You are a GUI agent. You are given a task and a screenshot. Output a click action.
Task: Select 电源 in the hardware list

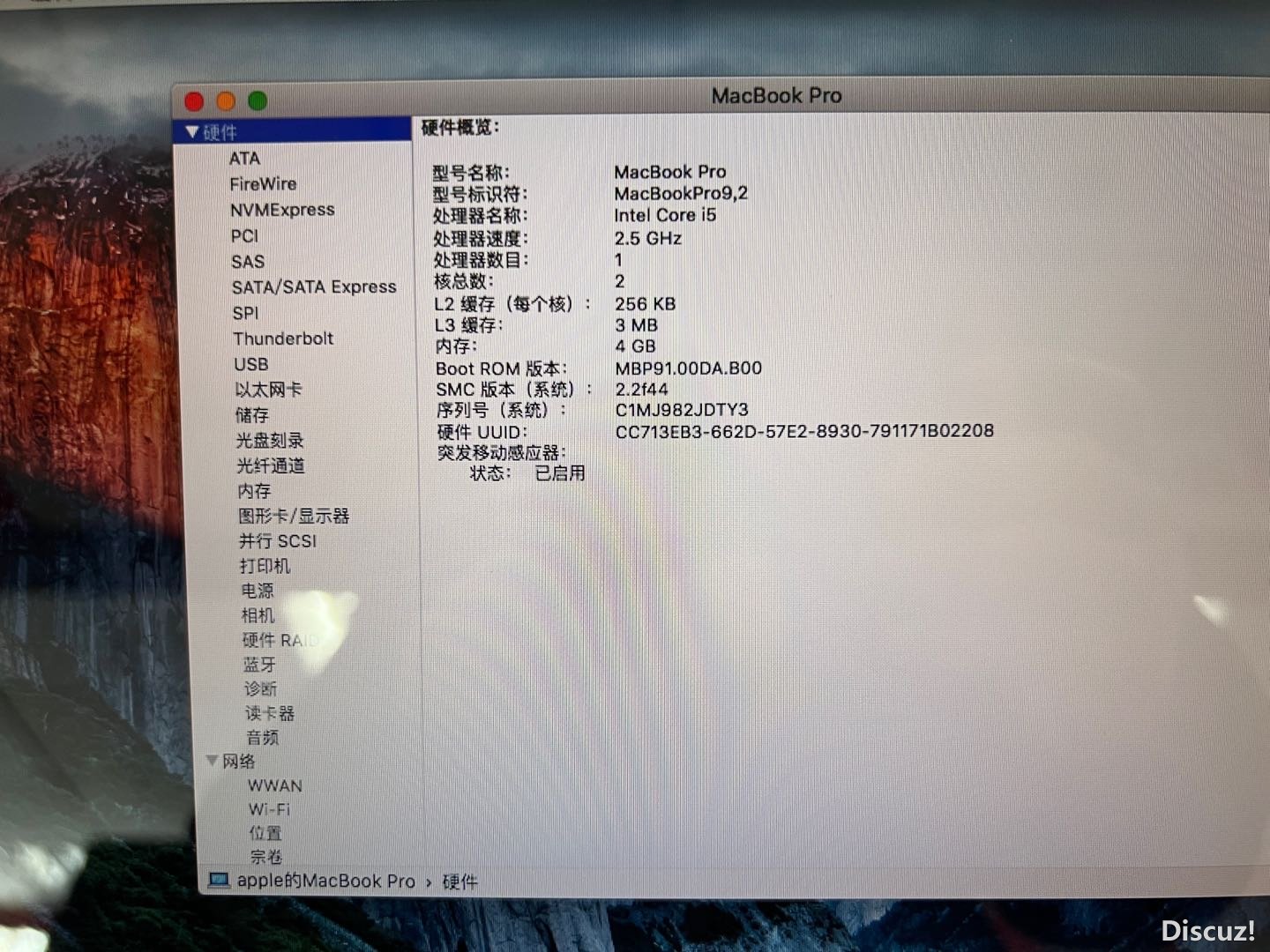258,591
